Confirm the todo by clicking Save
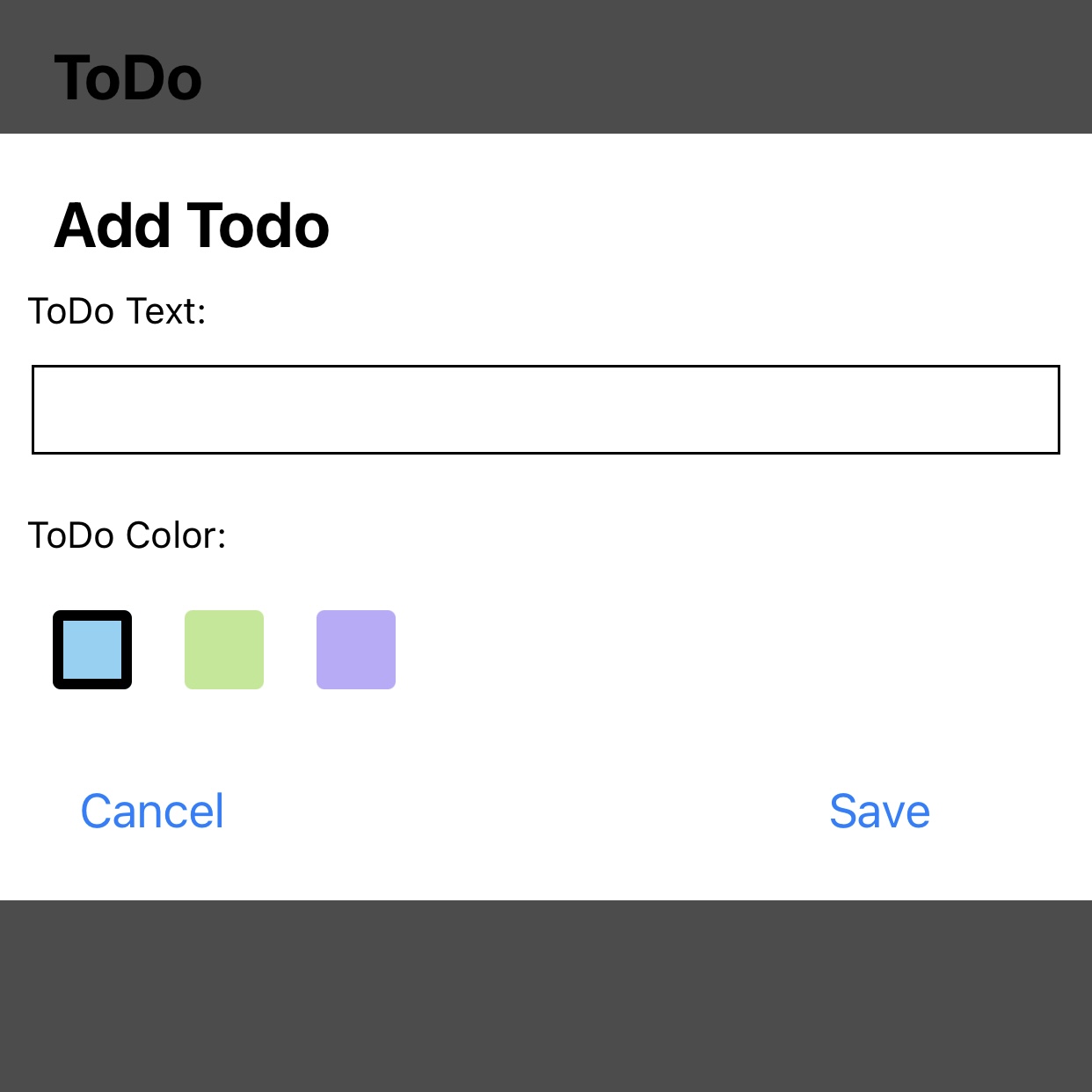Viewport: 1092px width, 1092px height. (879, 811)
